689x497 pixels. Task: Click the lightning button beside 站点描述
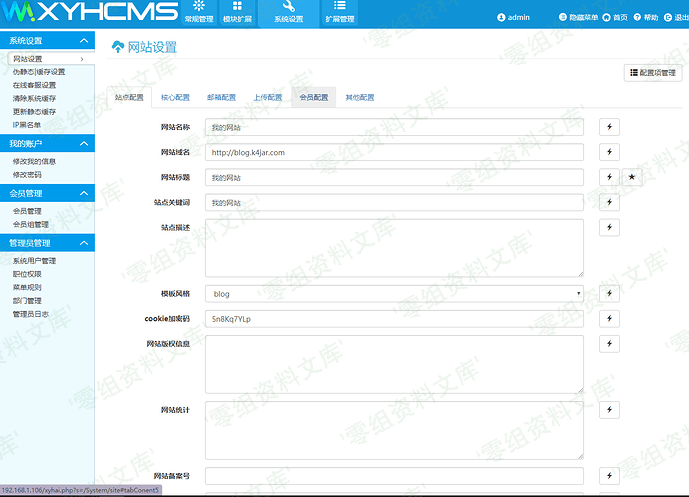point(609,228)
